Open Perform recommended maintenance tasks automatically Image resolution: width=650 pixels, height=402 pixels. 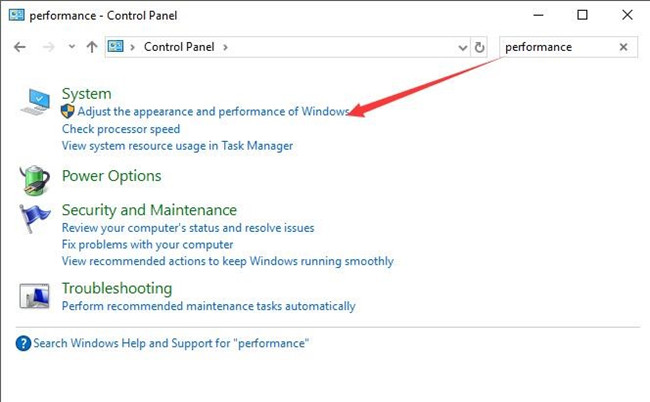pyautogui.click(x=209, y=306)
